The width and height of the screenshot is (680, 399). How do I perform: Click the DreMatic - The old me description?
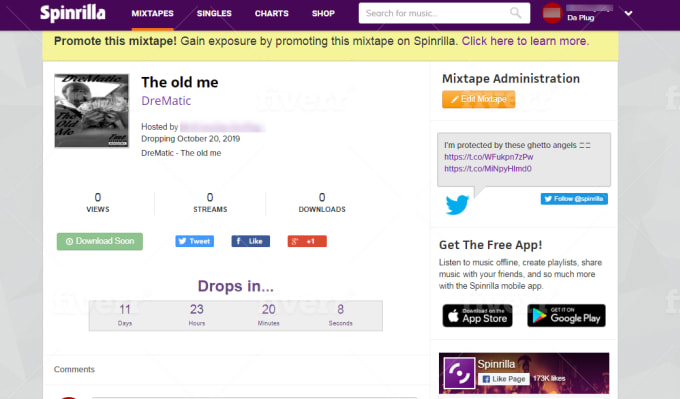pos(181,153)
